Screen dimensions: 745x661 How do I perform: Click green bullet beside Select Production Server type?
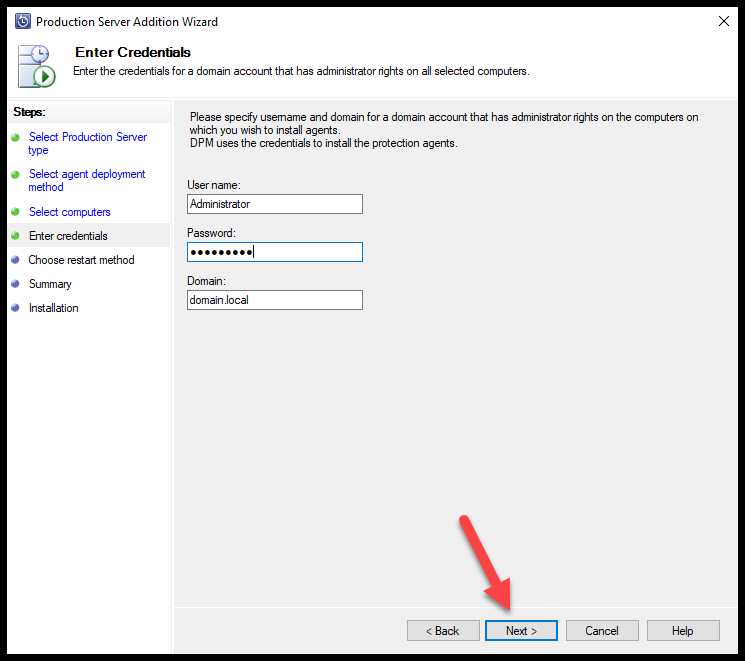(15, 137)
